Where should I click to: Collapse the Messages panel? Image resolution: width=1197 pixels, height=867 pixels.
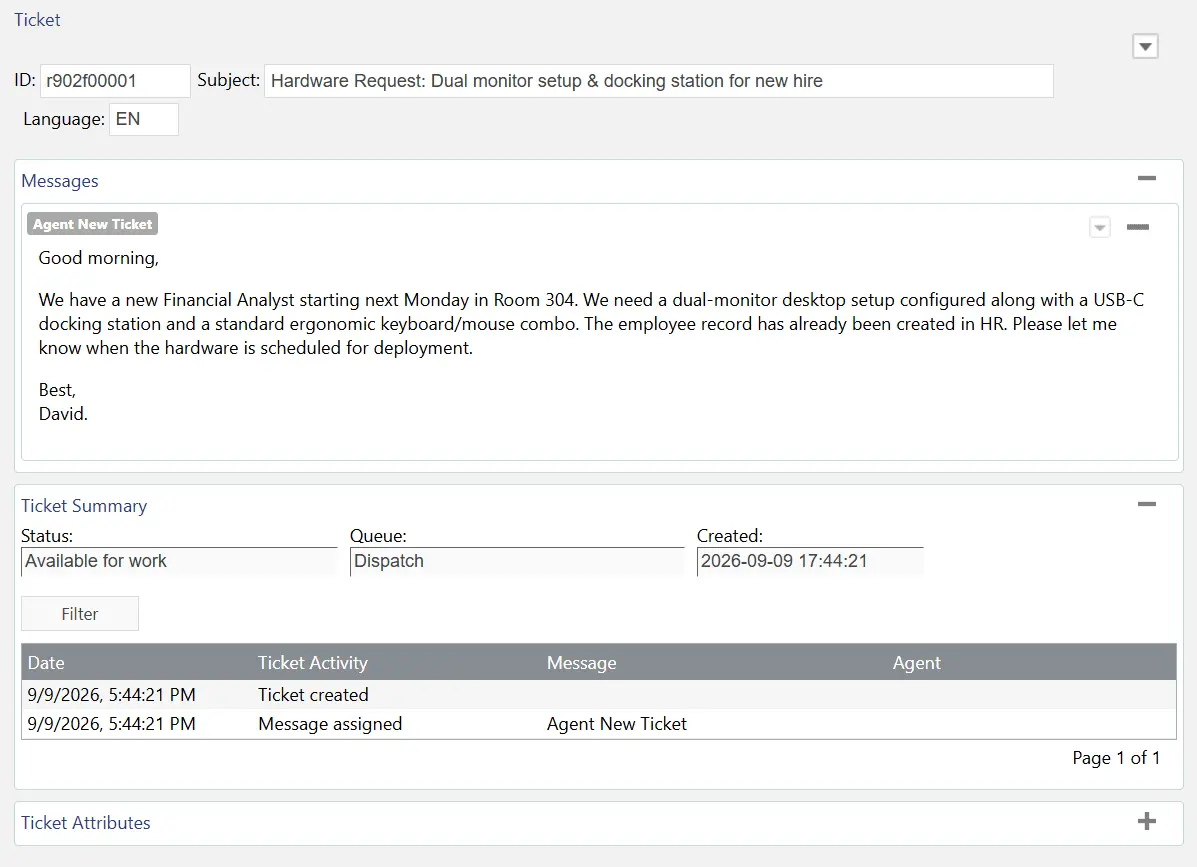click(1146, 179)
